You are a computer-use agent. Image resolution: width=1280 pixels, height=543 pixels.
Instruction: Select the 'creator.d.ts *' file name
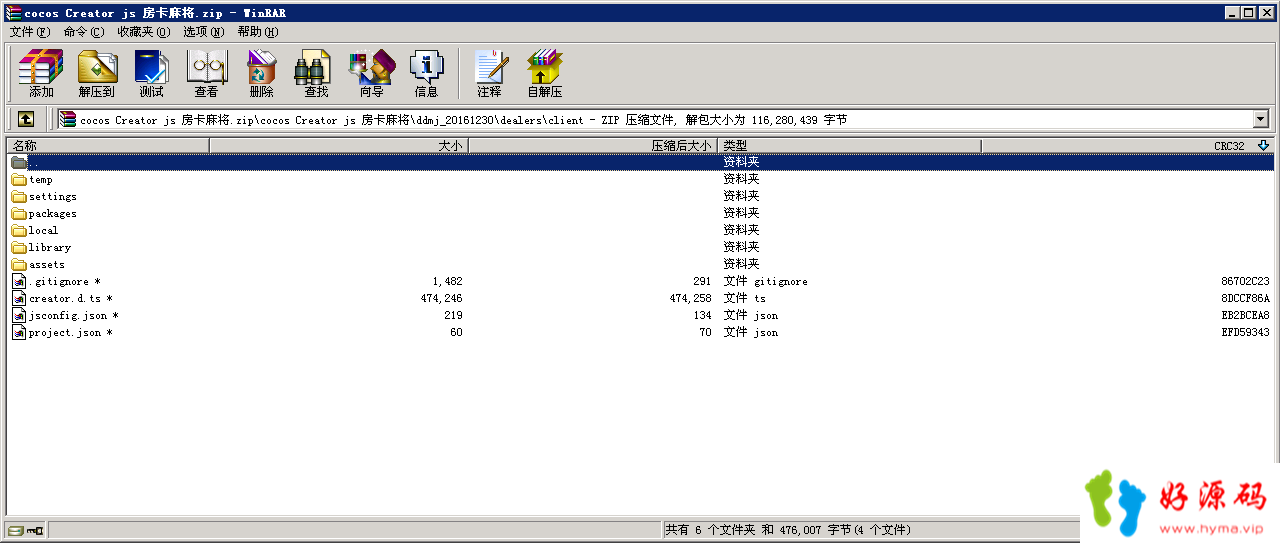click(x=70, y=299)
